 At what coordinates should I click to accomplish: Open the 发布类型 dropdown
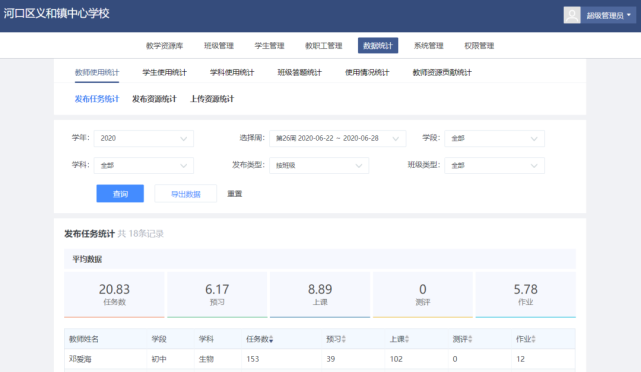point(319,166)
